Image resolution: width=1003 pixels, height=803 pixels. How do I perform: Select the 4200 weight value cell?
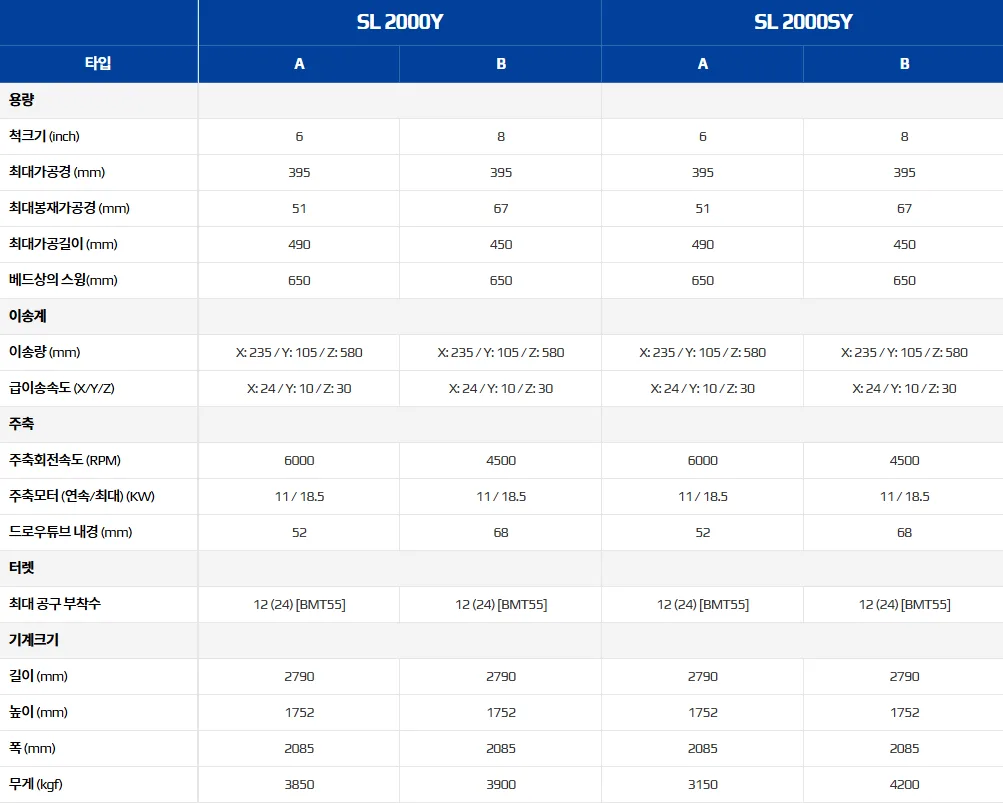click(x=904, y=784)
